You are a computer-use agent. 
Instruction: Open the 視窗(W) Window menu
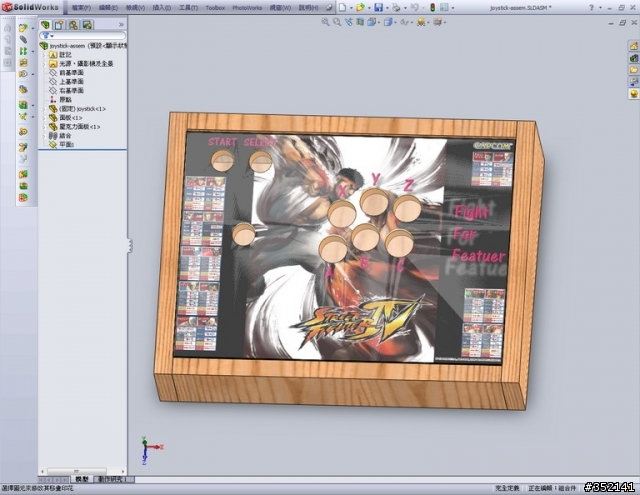tap(280, 8)
